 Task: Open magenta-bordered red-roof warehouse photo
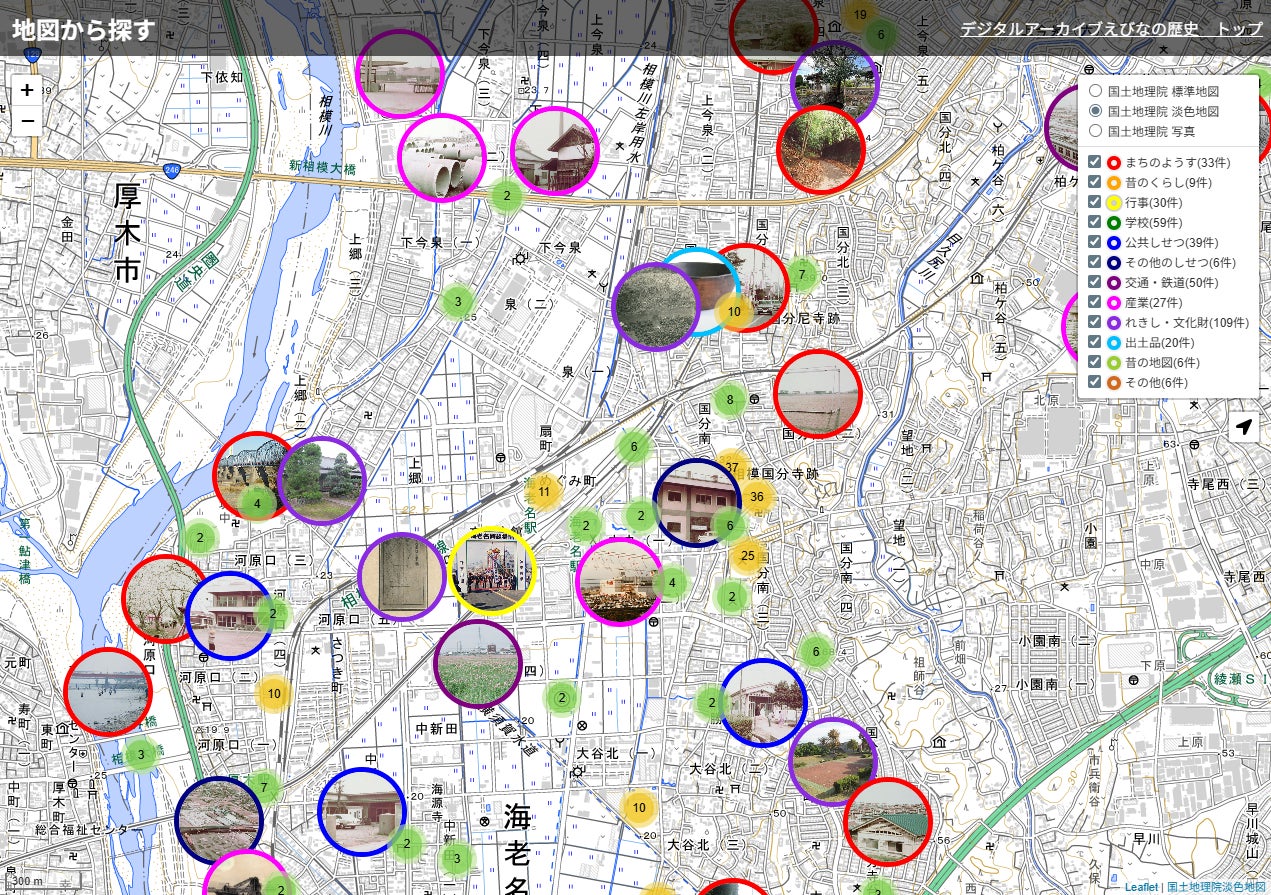[554, 150]
